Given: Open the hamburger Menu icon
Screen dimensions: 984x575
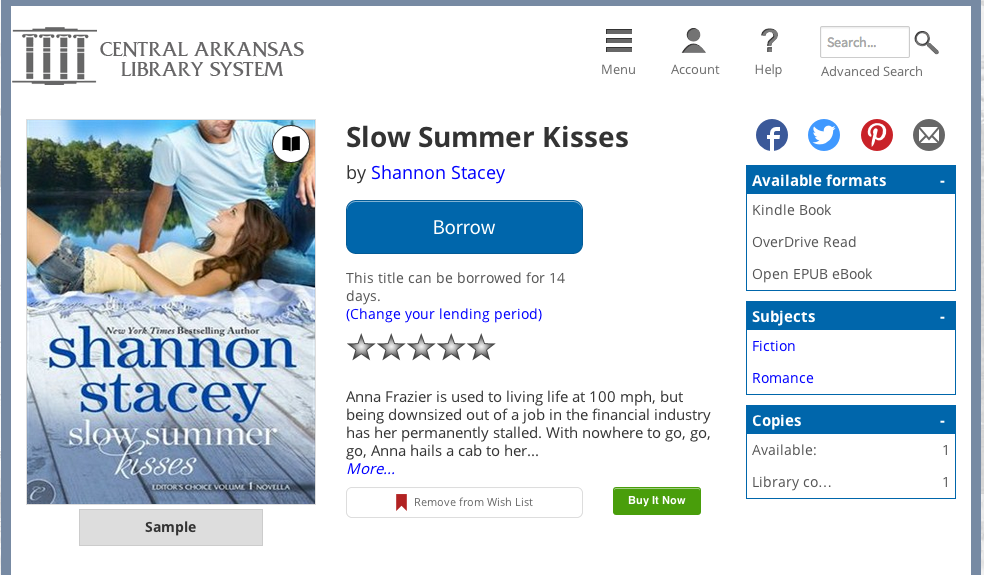Looking at the screenshot, I should [x=618, y=42].
